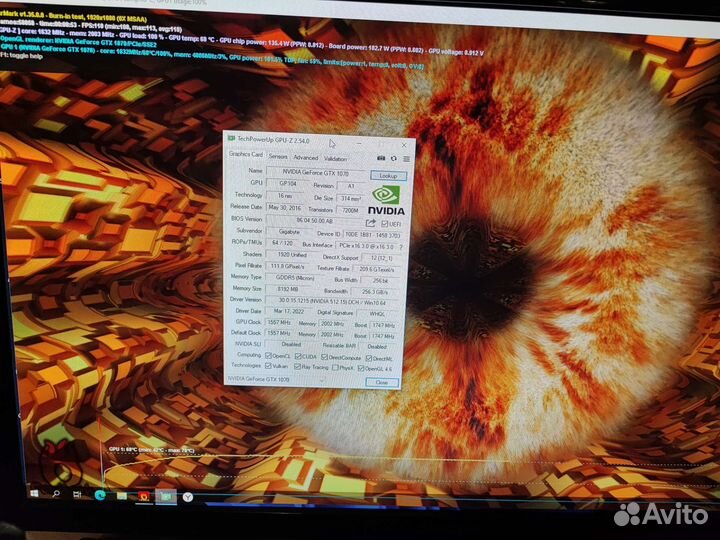Toggle the OpenCL checkbox
Image resolution: width=720 pixels, height=540 pixels.
tap(269, 355)
